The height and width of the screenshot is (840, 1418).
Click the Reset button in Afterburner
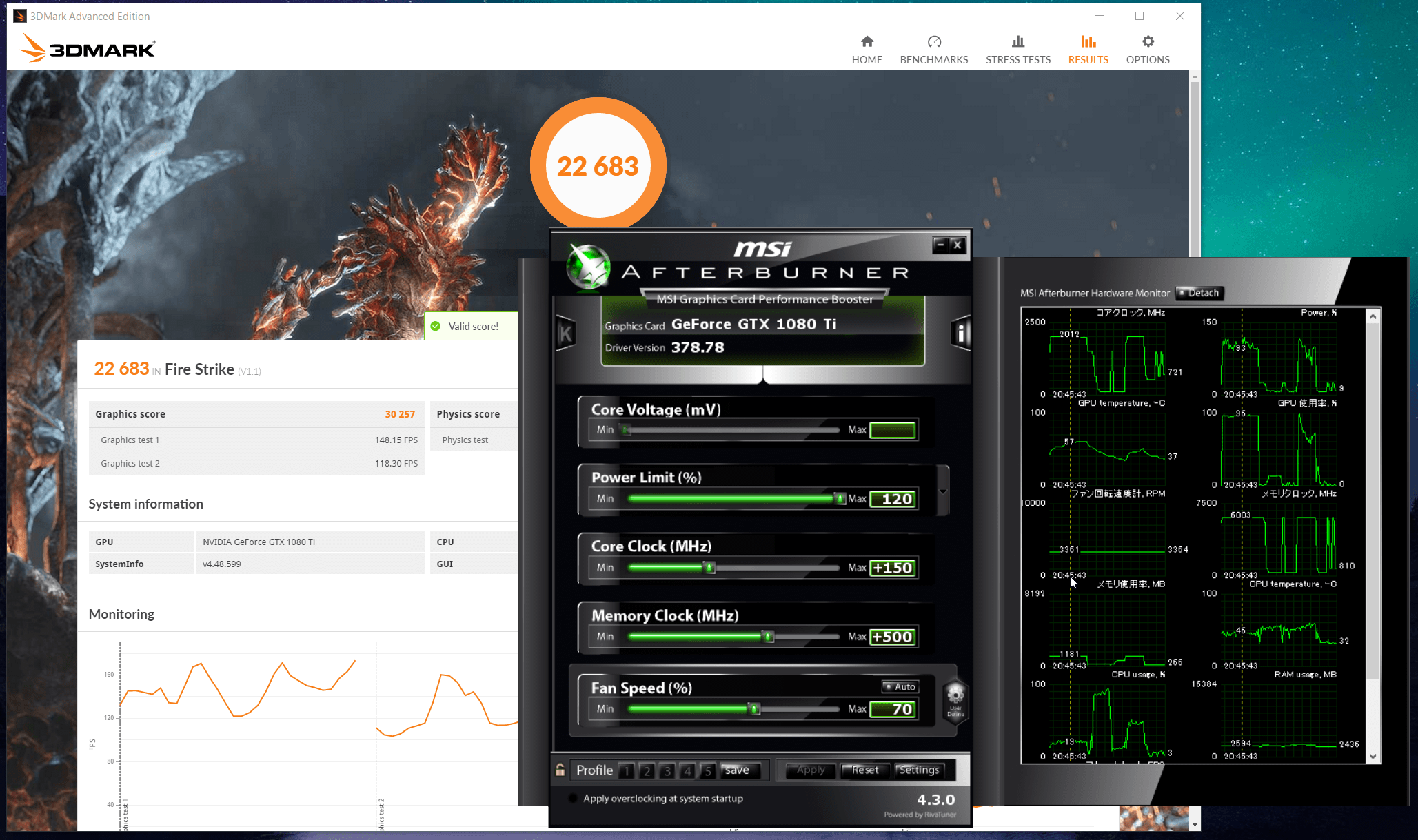tap(864, 770)
